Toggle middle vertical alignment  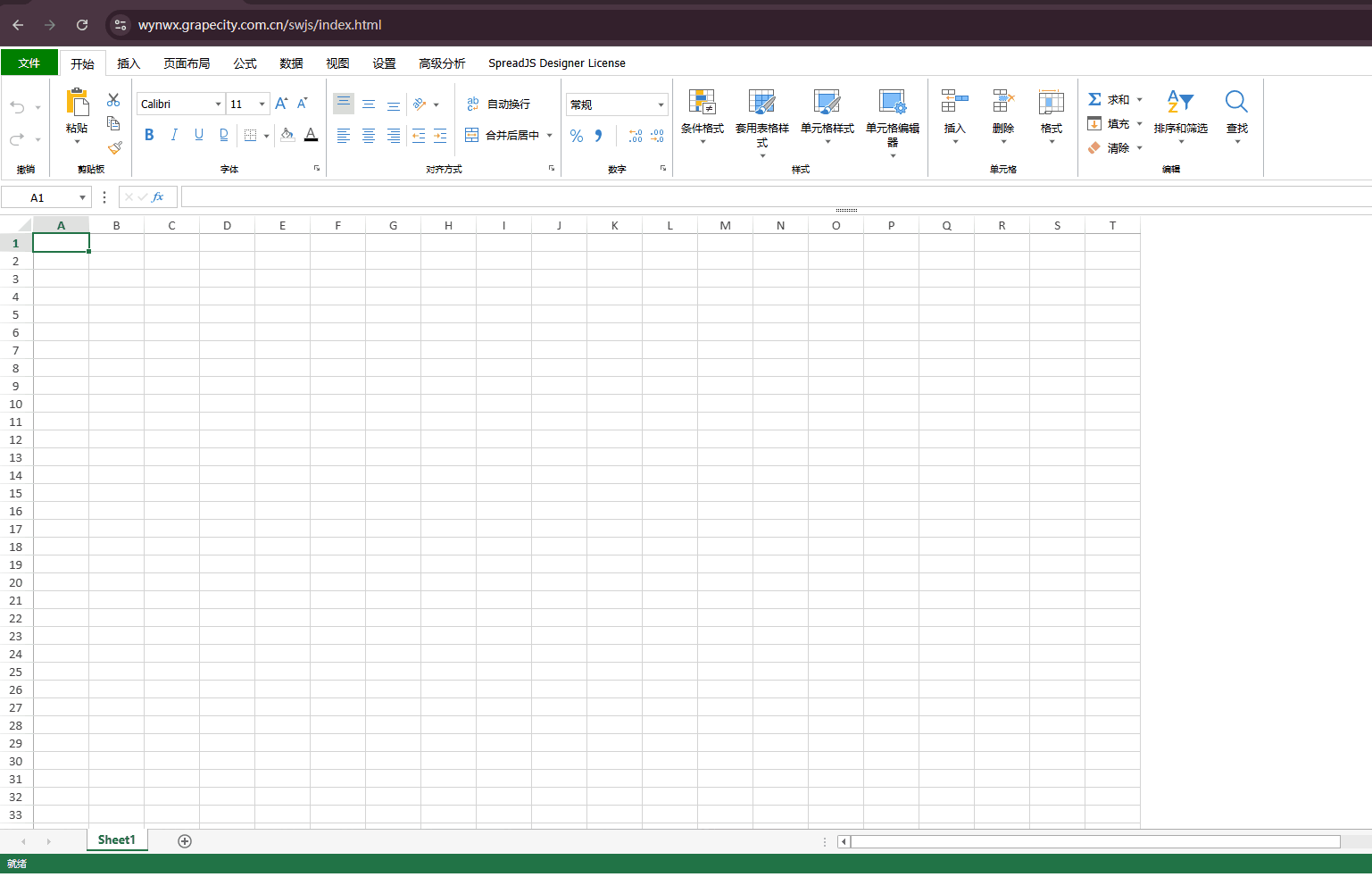(x=369, y=104)
